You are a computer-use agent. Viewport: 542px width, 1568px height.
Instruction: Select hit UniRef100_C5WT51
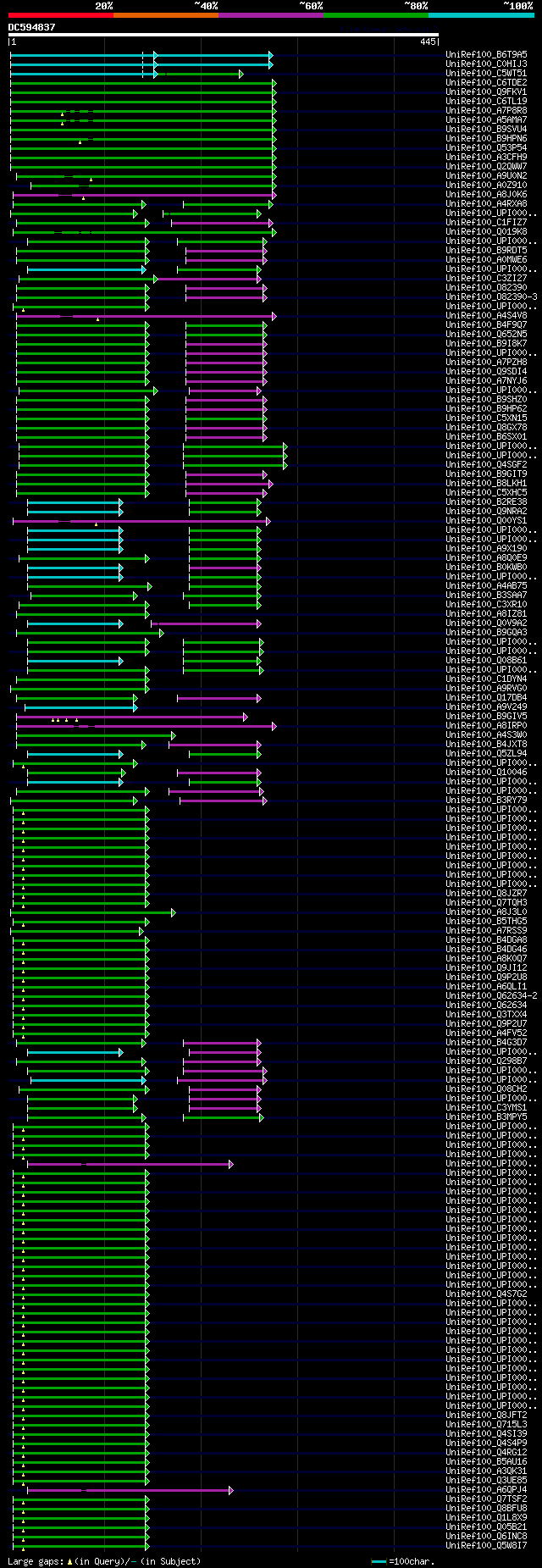click(486, 73)
